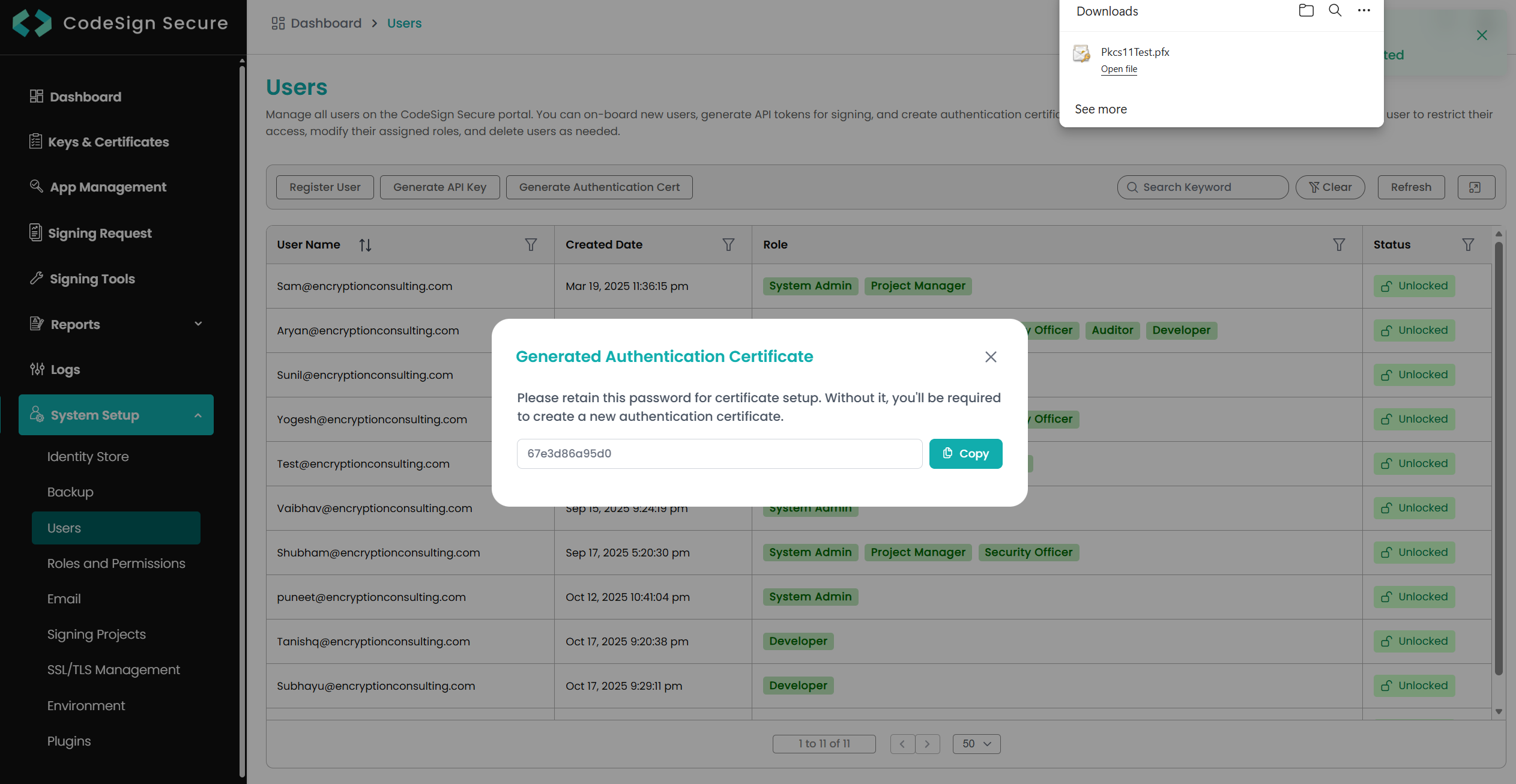Click the Search Keyword input field
This screenshot has width=1516, height=784.
(1201, 187)
